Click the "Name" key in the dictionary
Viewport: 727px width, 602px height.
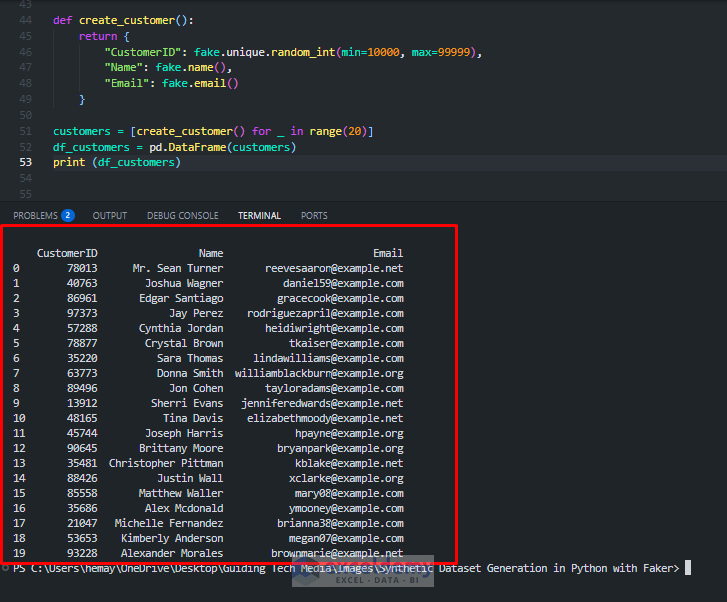123,67
